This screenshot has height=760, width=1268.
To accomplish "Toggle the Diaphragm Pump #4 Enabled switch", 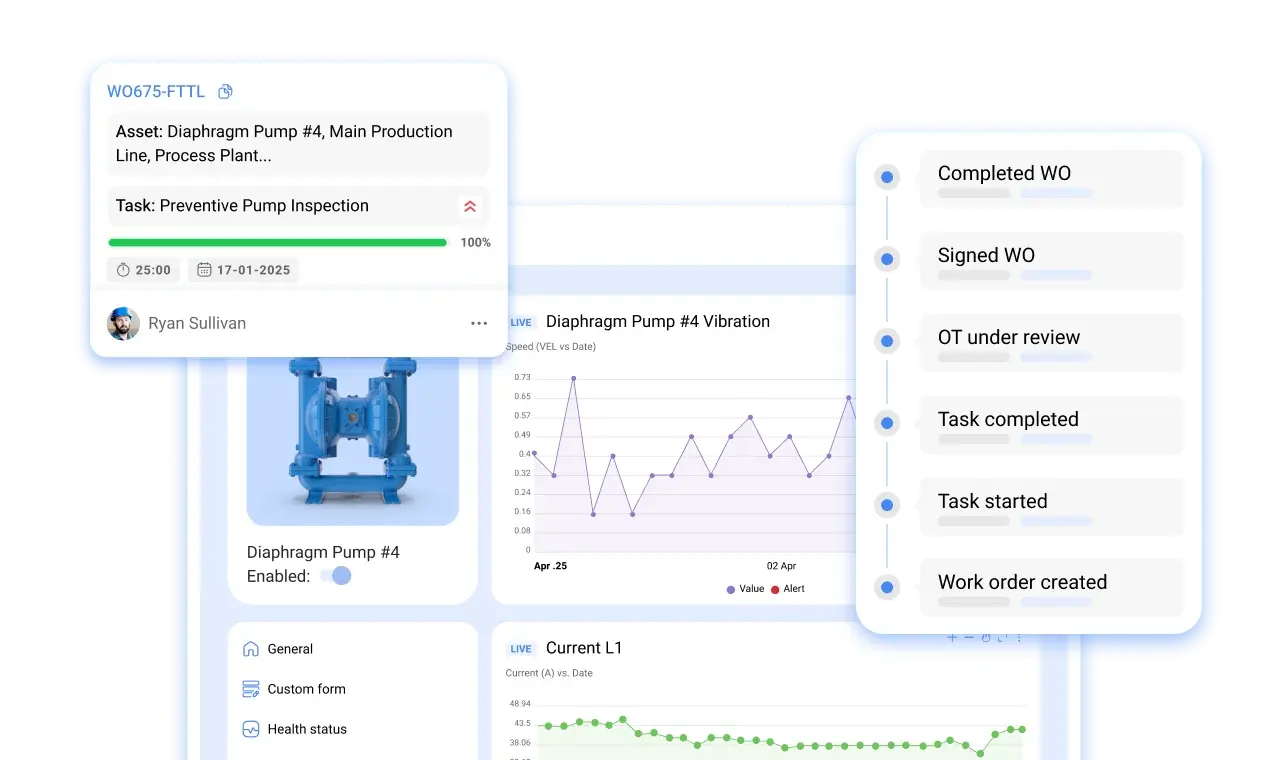I will click(x=337, y=576).
